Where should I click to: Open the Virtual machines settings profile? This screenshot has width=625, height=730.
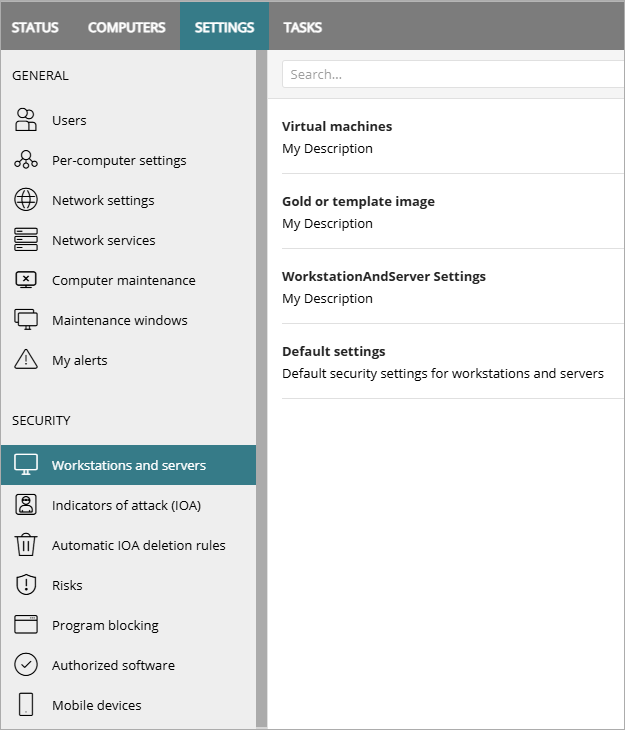pyautogui.click(x=337, y=126)
